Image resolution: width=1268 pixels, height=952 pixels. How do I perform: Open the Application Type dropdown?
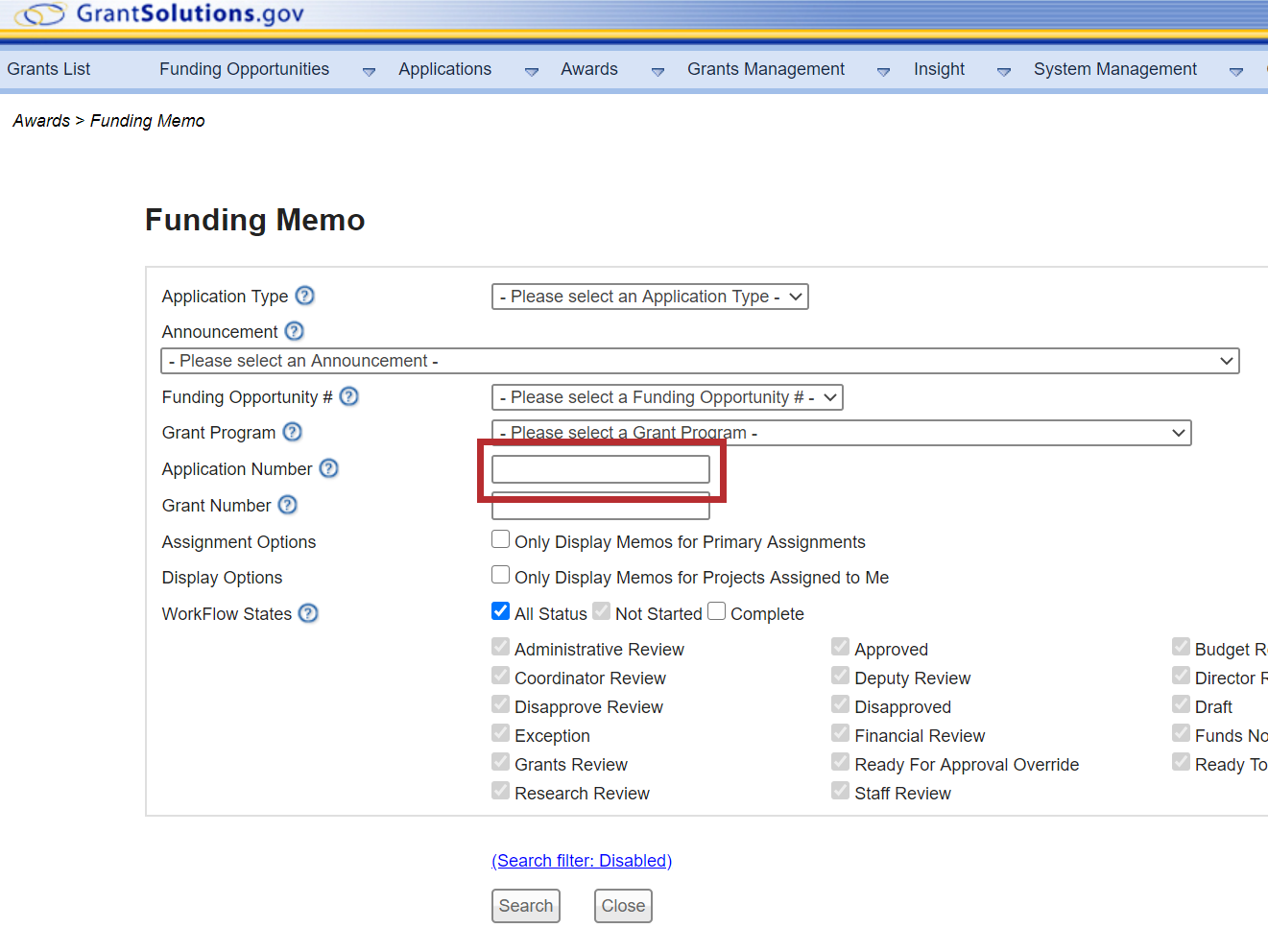point(650,297)
